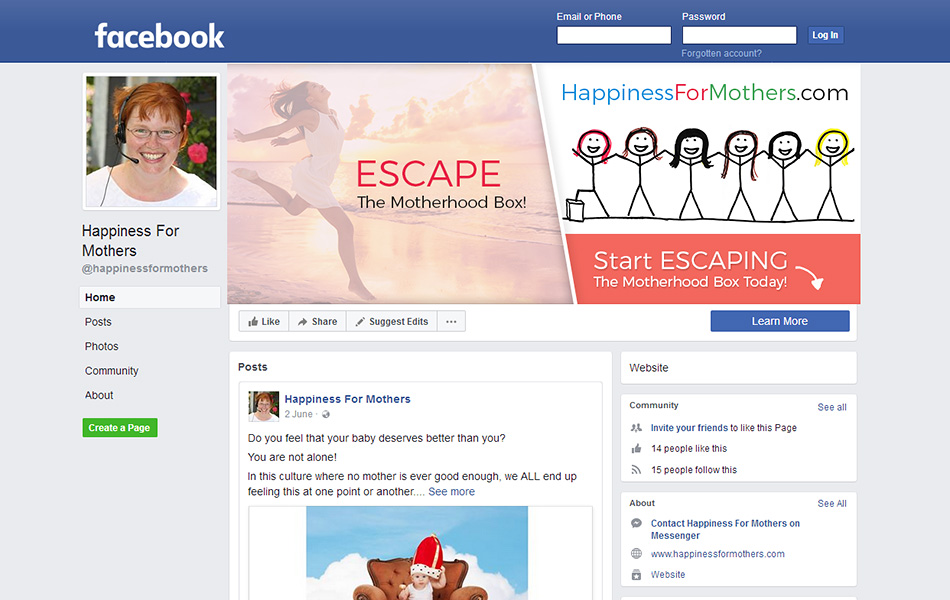Click the invite friends people icon
The height and width of the screenshot is (600, 950).
click(x=636, y=428)
